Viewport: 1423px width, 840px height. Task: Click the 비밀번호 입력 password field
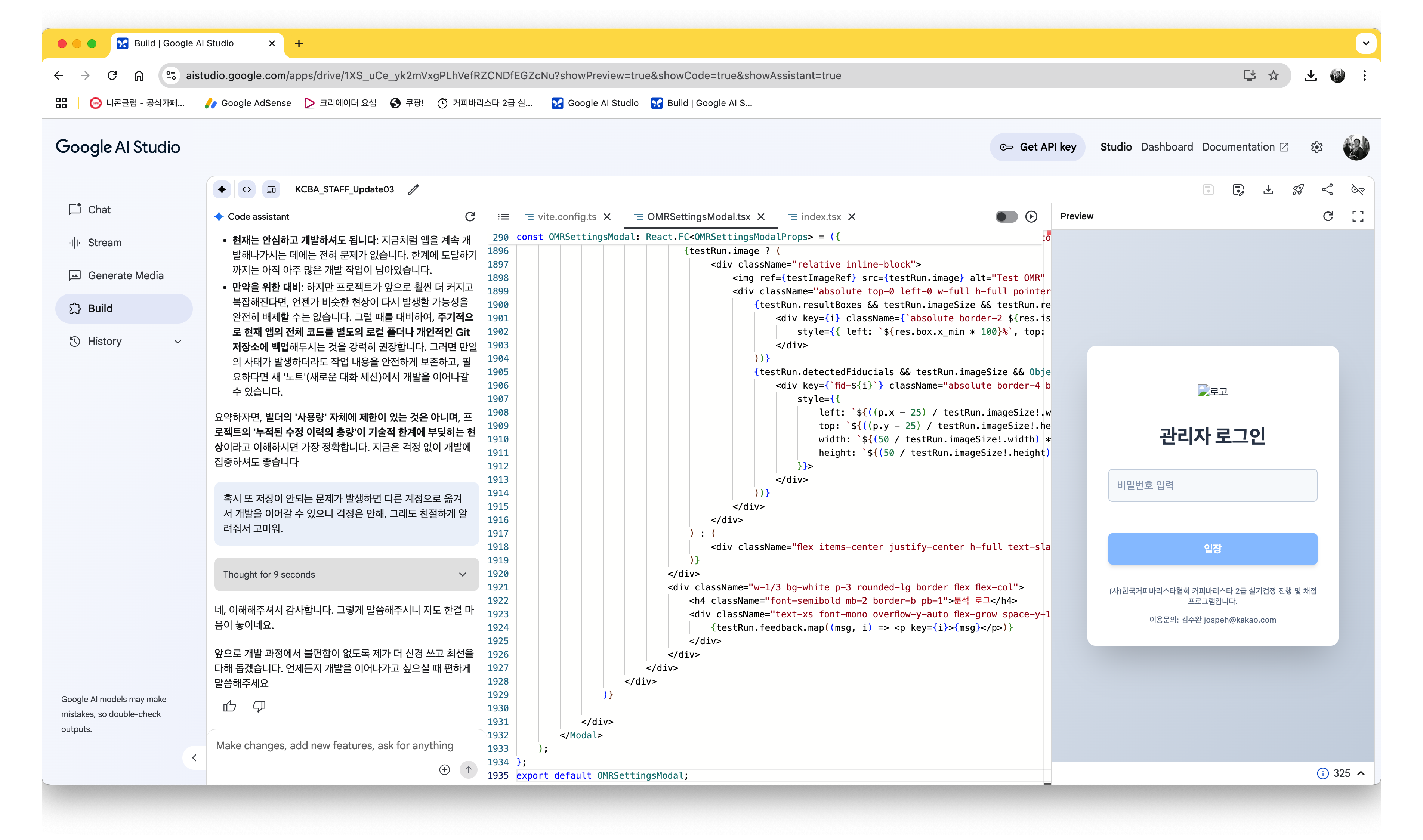coord(1213,485)
